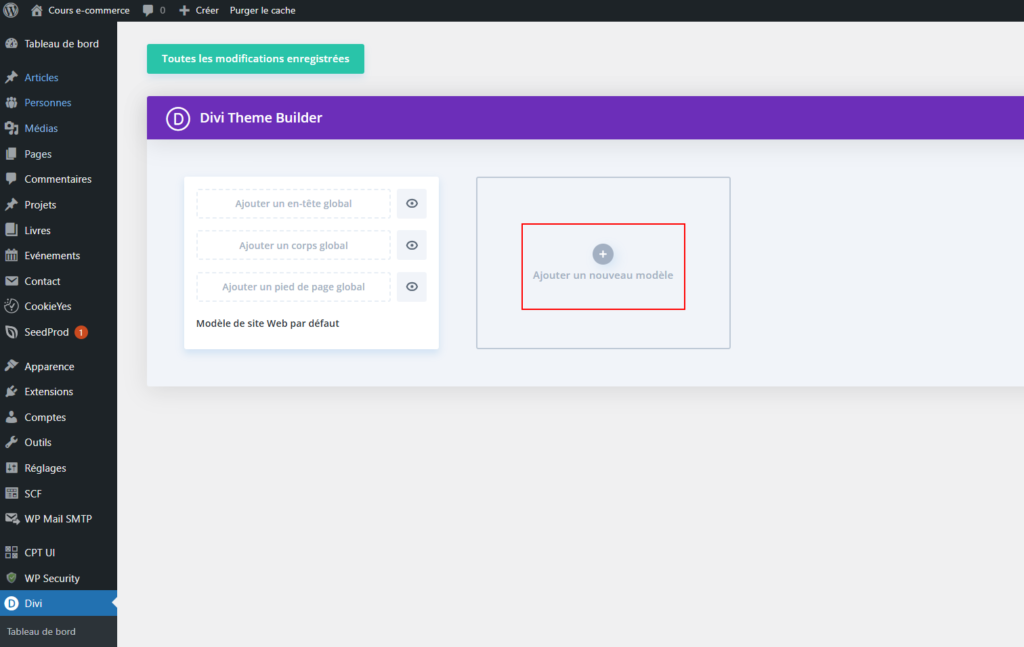
Task: Click Ajouter un pied de page global
Action: coord(293,287)
